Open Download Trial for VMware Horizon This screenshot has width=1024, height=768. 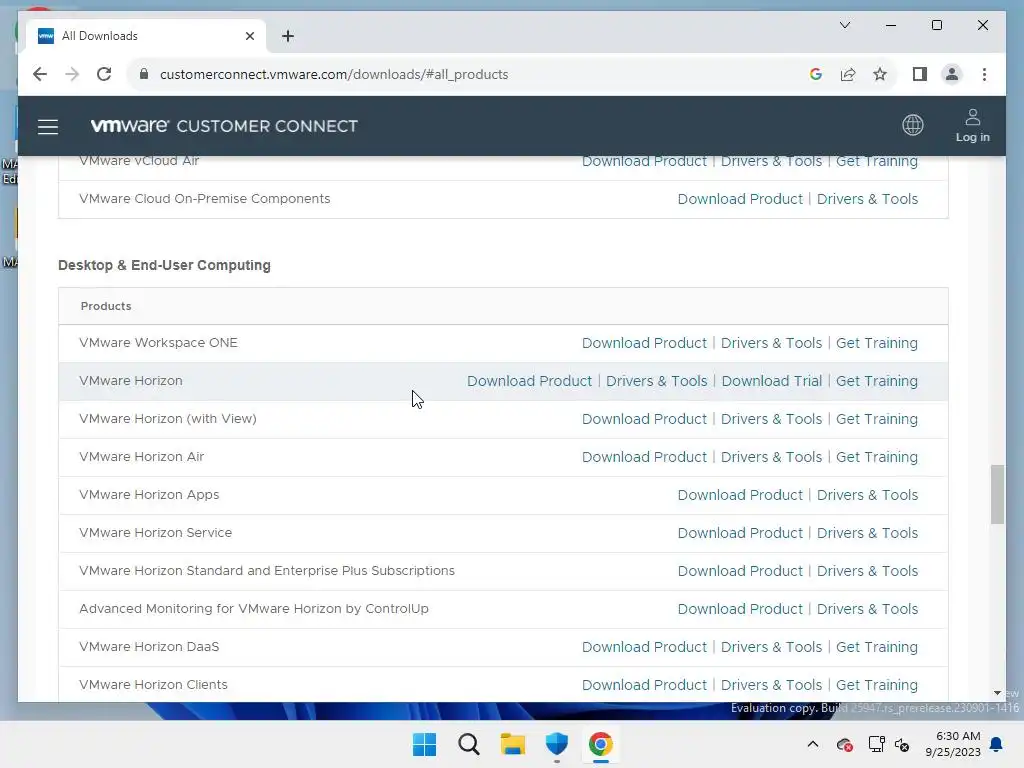[x=771, y=381]
